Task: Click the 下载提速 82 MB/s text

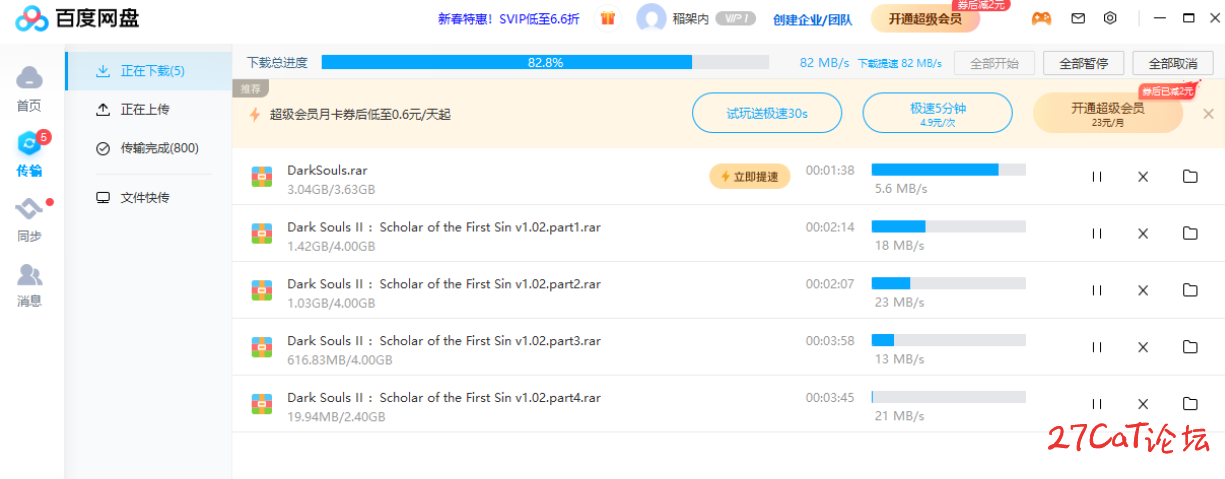Action: pyautogui.click(x=900, y=62)
